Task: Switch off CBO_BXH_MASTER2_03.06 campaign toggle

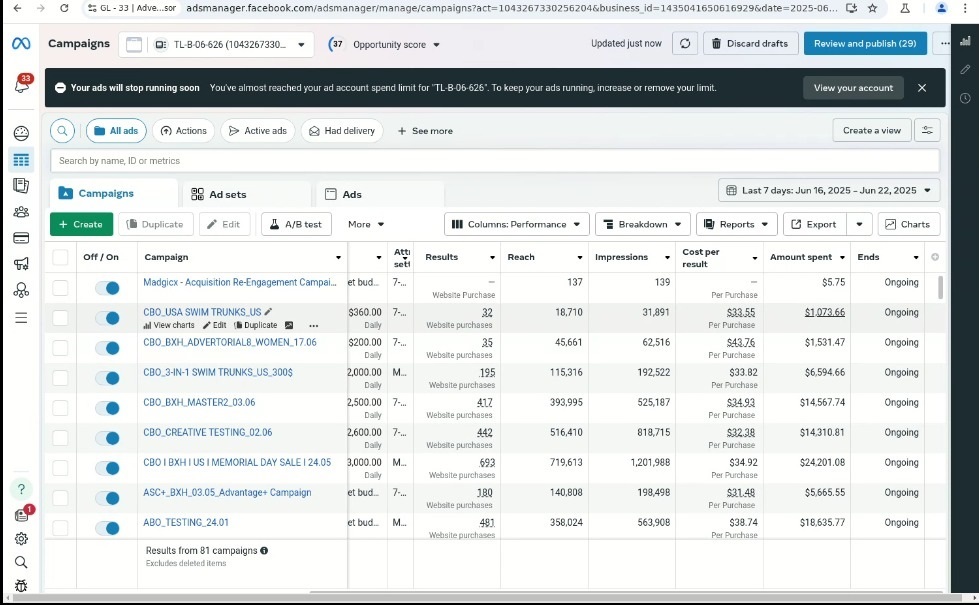Action: 107,408
